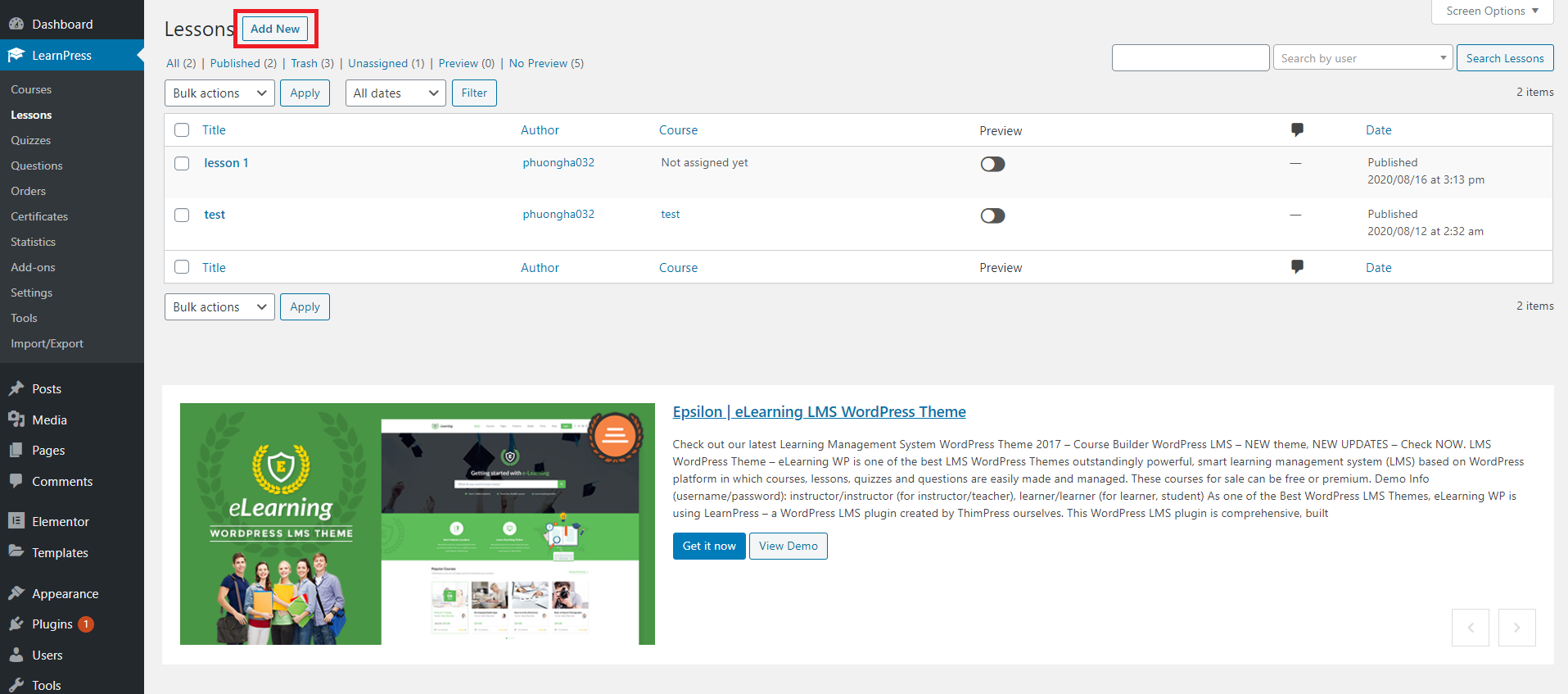Click the Elementor icon
The height and width of the screenshot is (694, 1568).
click(x=16, y=521)
